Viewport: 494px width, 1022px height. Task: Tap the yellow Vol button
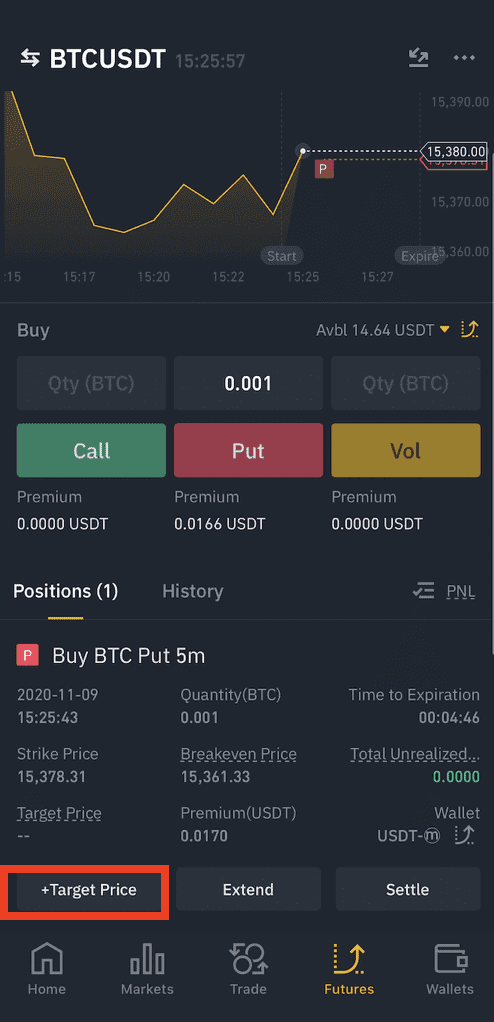tap(406, 450)
